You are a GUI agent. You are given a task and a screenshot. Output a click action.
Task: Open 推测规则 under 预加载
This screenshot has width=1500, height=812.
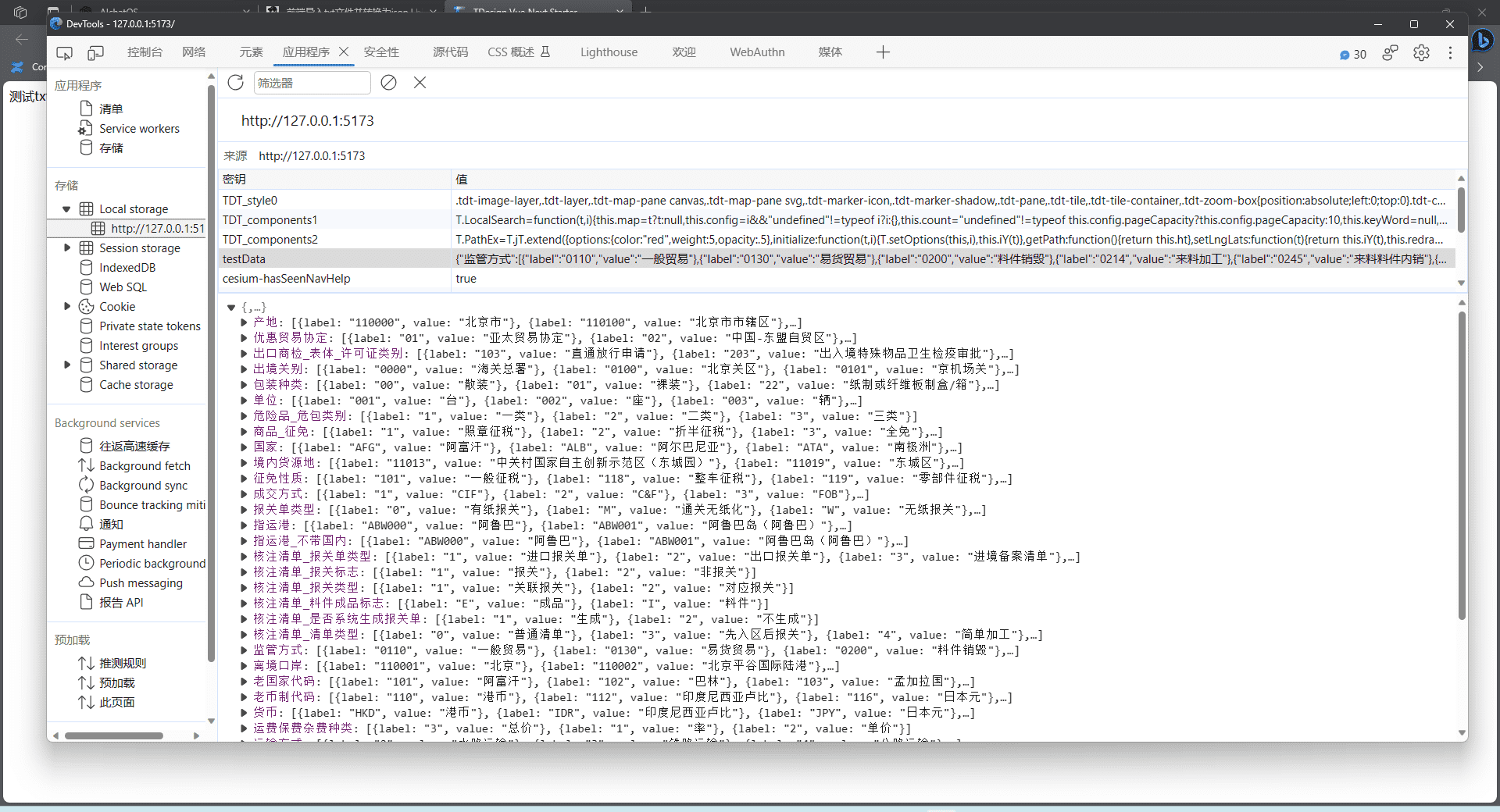tap(123, 663)
